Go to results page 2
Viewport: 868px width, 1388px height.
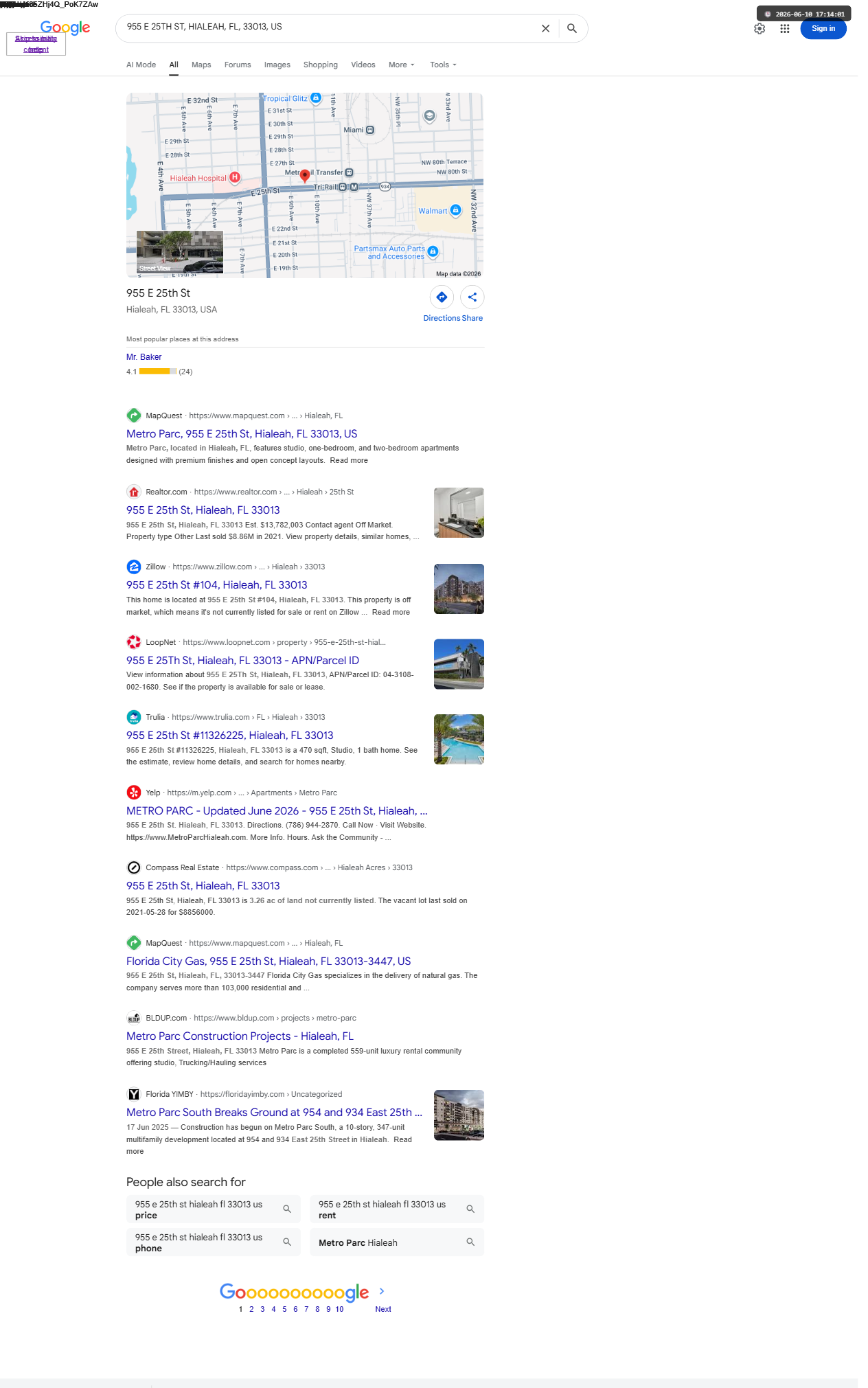251,1309
